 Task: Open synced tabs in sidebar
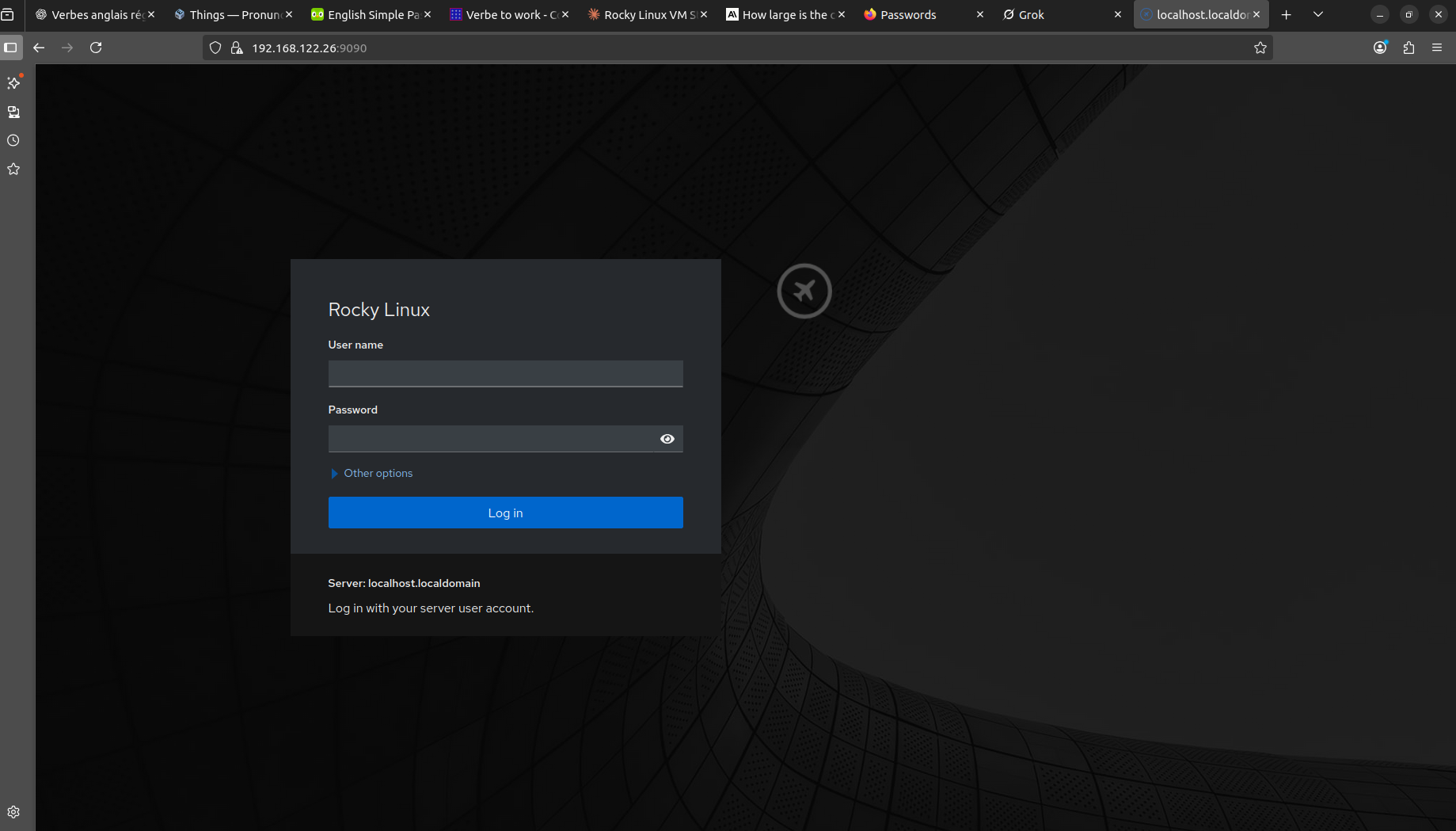(13, 112)
